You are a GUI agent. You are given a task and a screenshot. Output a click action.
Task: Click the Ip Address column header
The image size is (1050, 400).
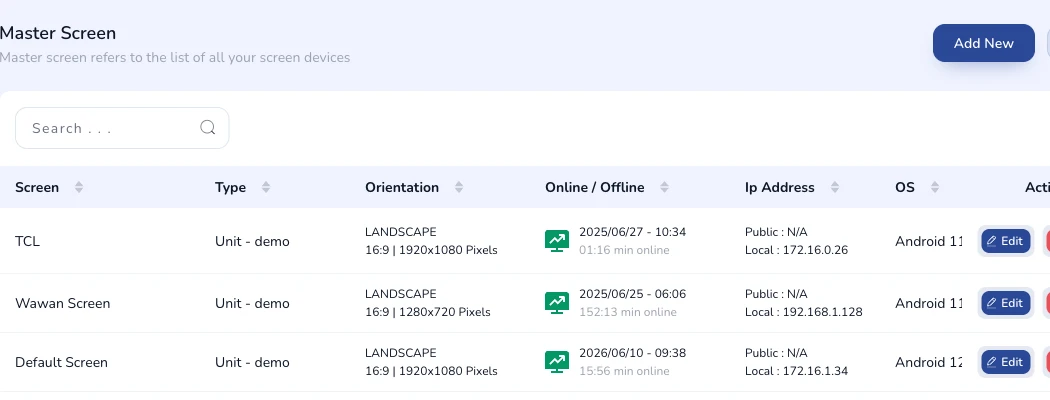coord(779,188)
